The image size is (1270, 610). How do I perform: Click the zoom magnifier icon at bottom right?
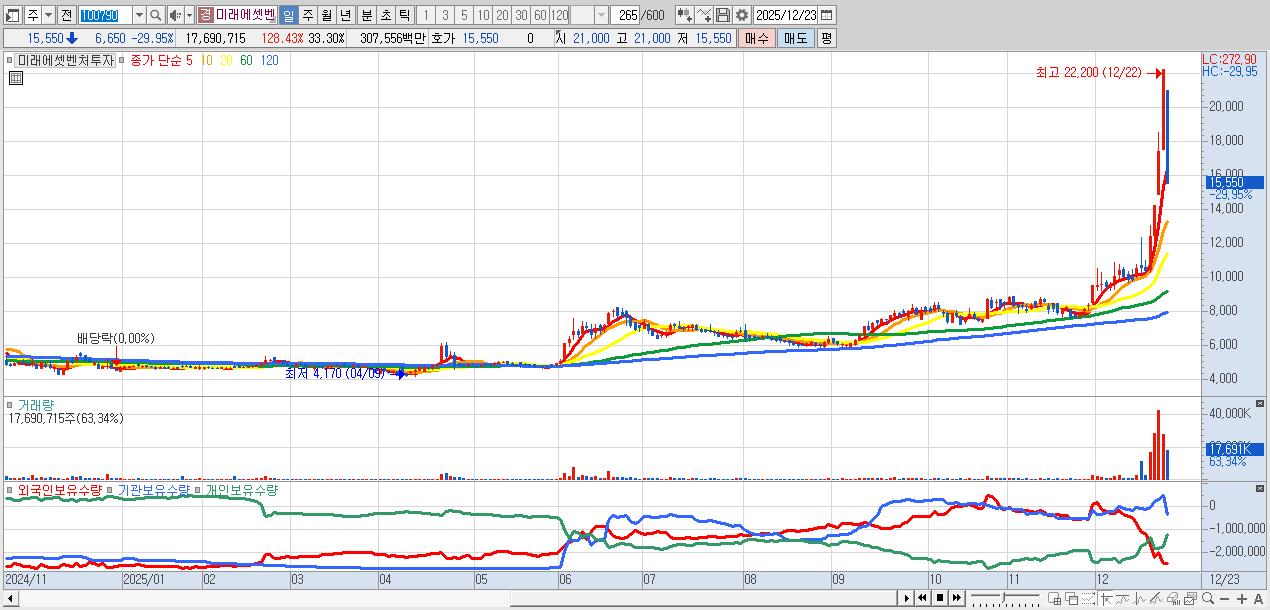[x=1208, y=598]
